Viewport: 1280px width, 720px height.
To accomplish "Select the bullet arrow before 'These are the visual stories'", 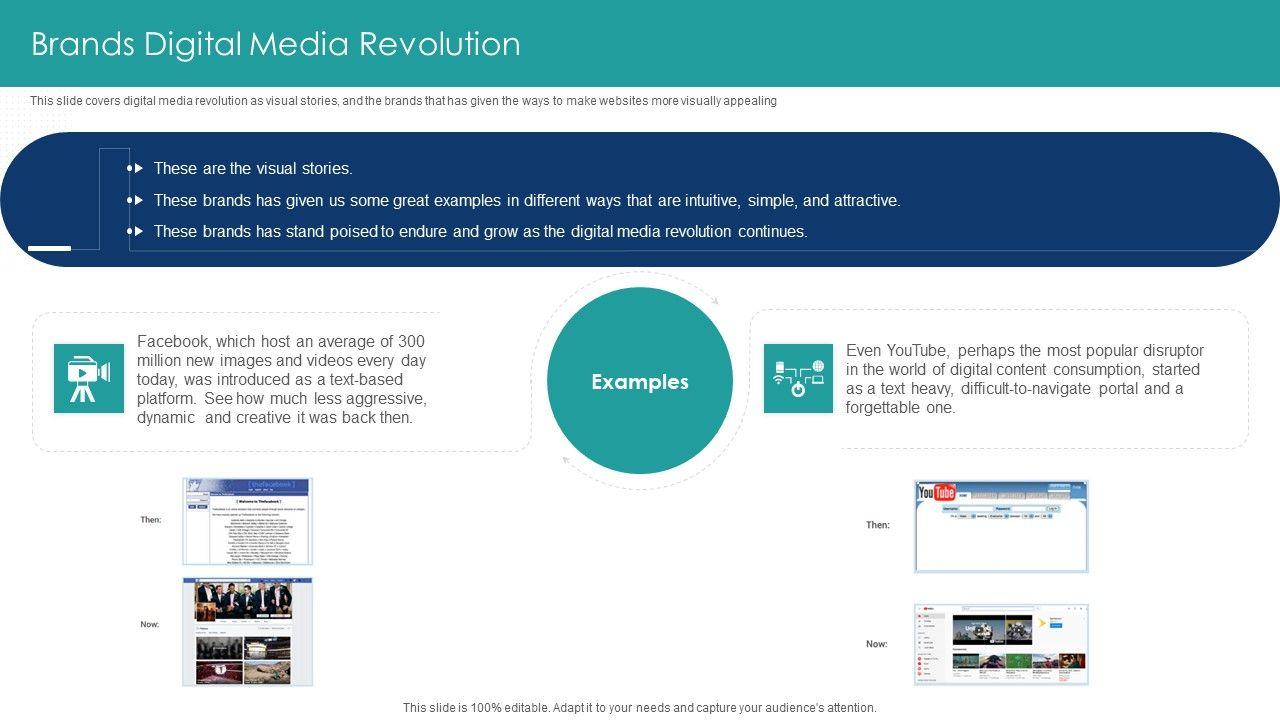I will pyautogui.click(x=136, y=169).
